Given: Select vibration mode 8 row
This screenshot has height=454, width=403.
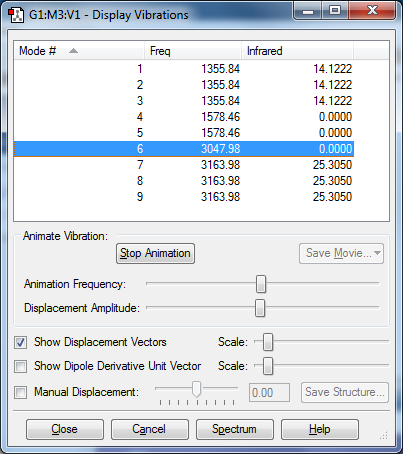Looking at the screenshot, I should tap(184, 181).
